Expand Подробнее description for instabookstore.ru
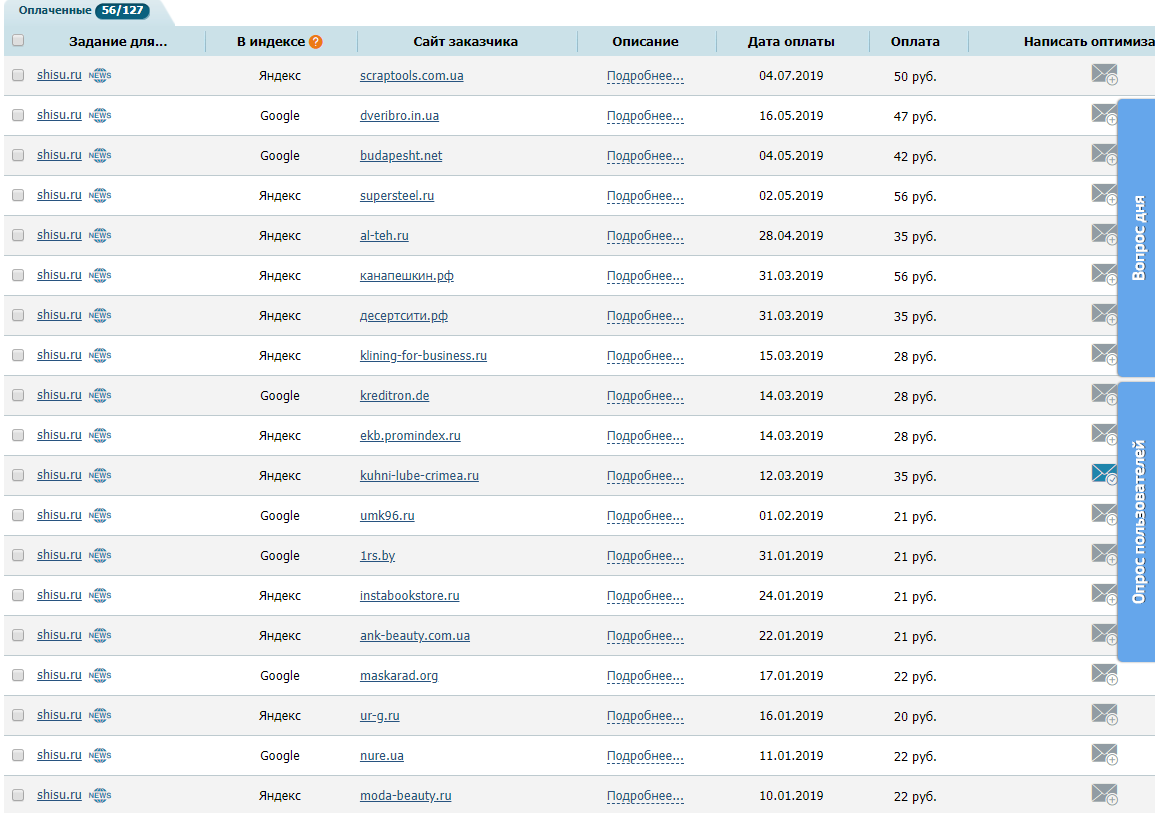 (645, 596)
